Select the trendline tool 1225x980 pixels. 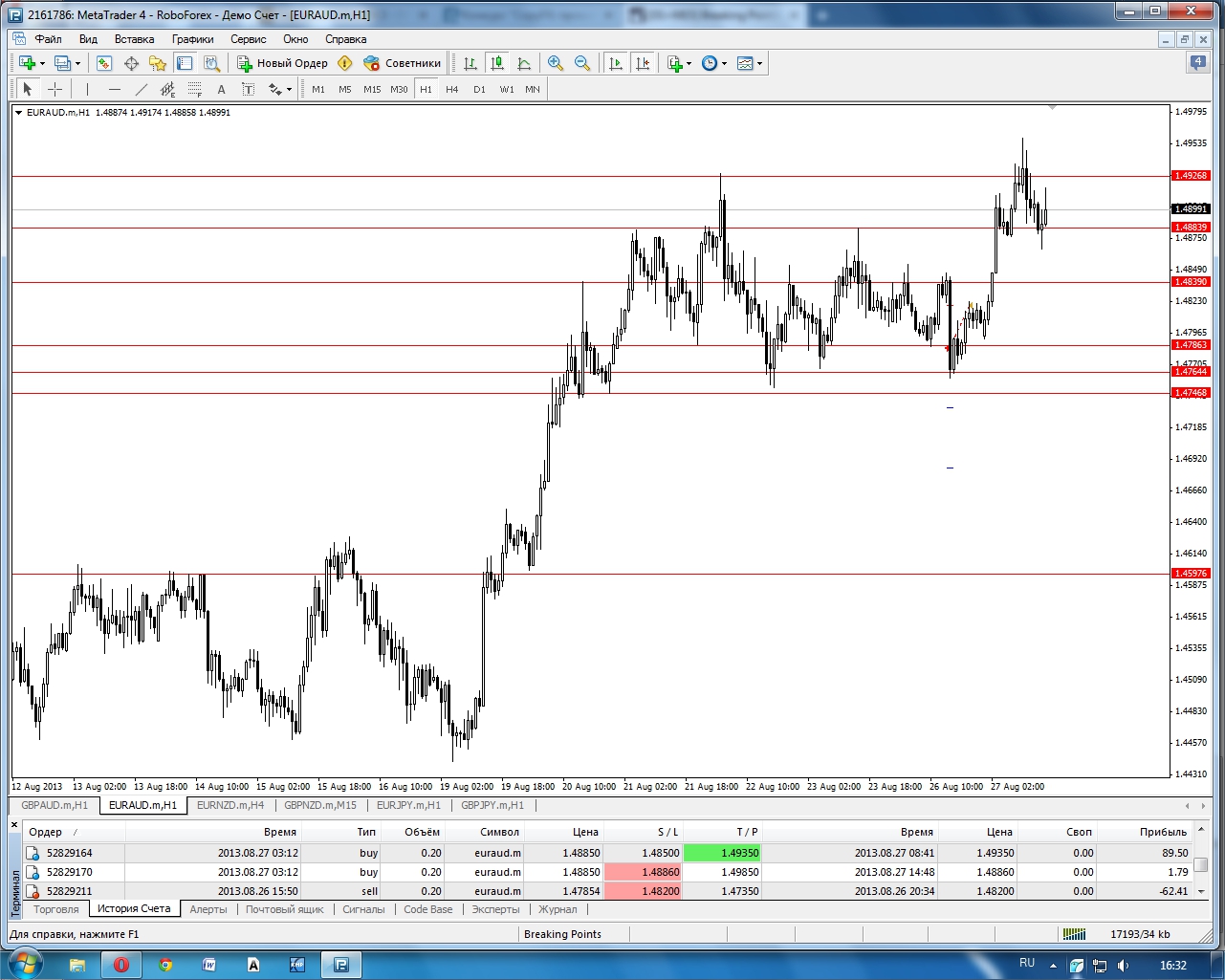pos(141,89)
